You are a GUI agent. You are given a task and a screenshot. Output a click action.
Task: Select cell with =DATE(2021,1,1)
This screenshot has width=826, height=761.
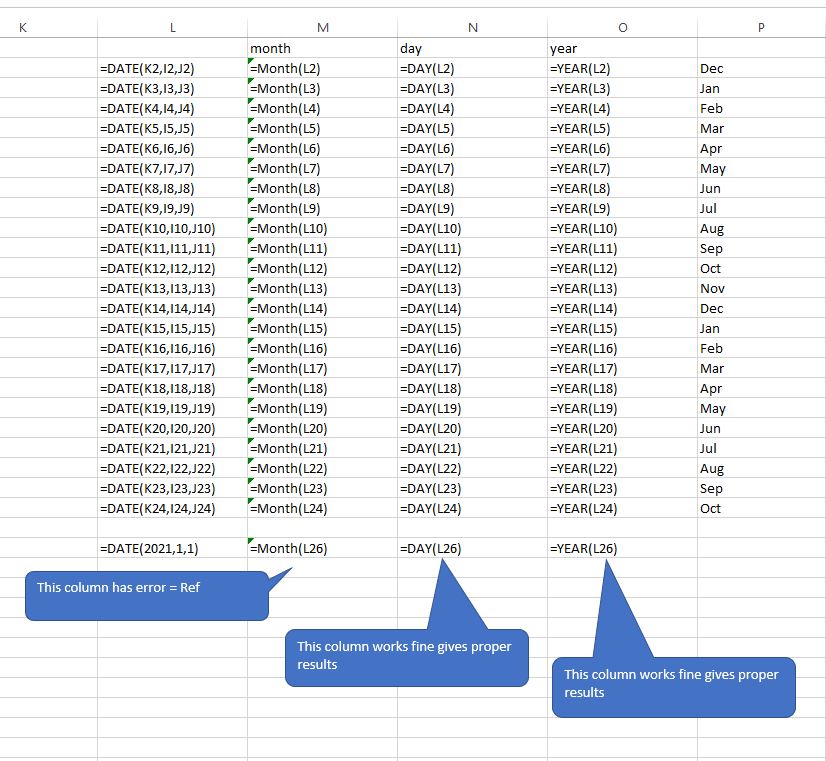coord(172,549)
